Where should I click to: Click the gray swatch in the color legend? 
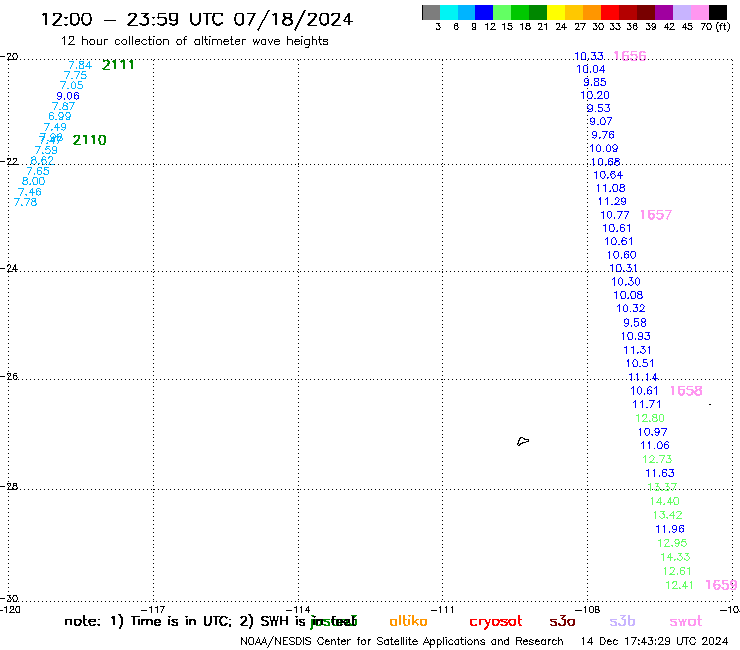pyautogui.click(x=431, y=12)
